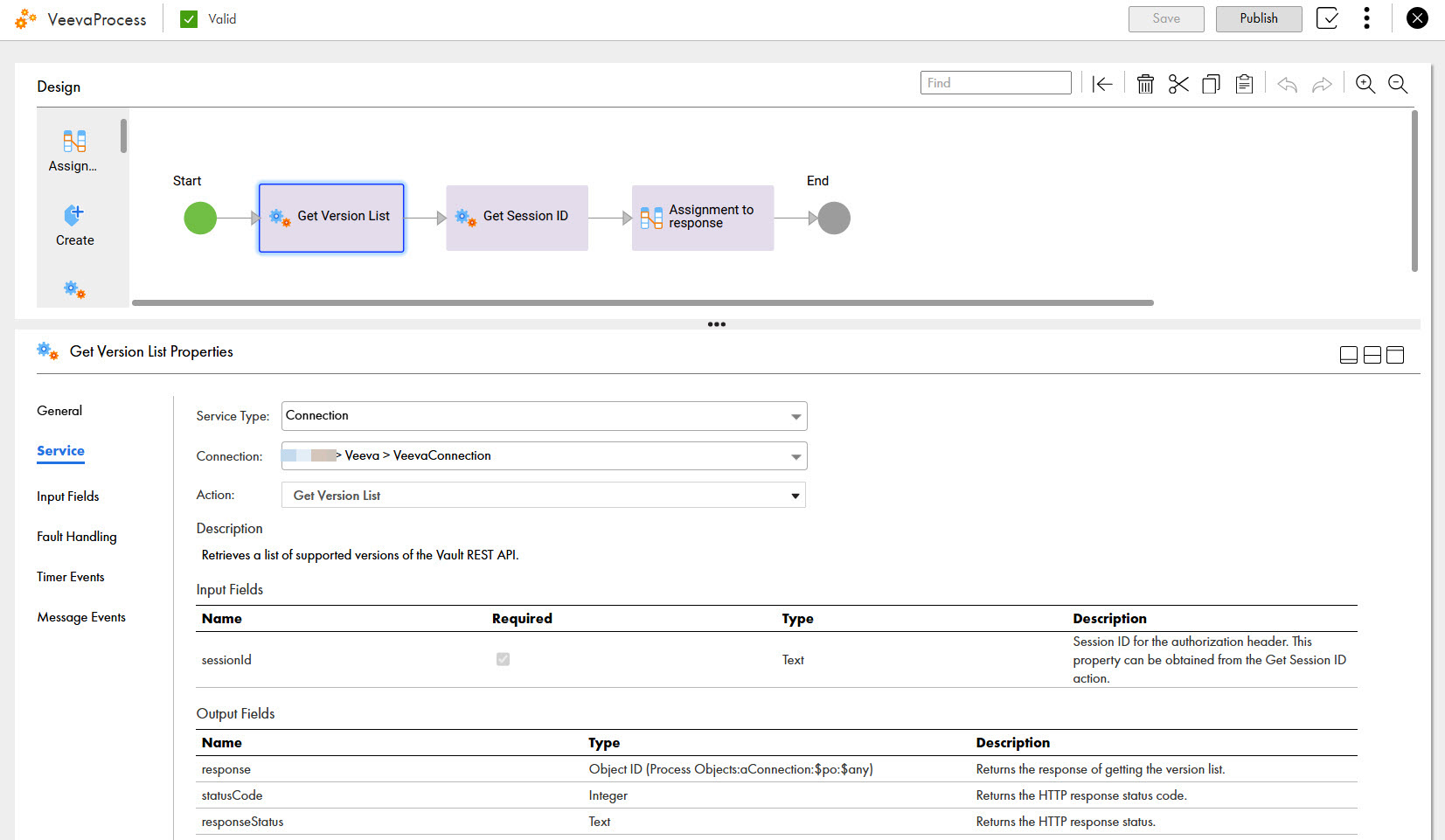Click the green Start node
The width and height of the screenshot is (1445, 840).
pos(200,218)
